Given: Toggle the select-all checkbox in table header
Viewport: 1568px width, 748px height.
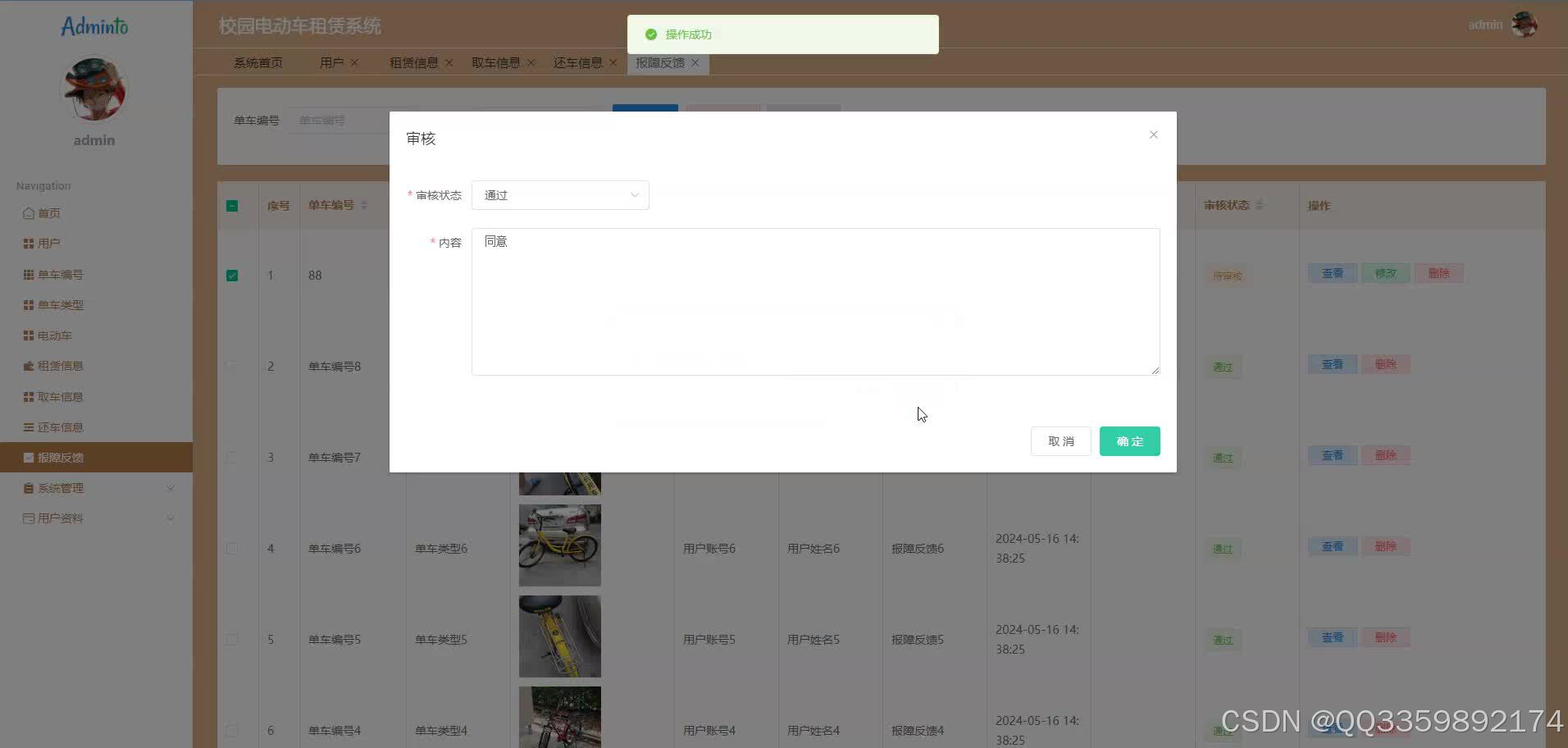Looking at the screenshot, I should click(232, 206).
